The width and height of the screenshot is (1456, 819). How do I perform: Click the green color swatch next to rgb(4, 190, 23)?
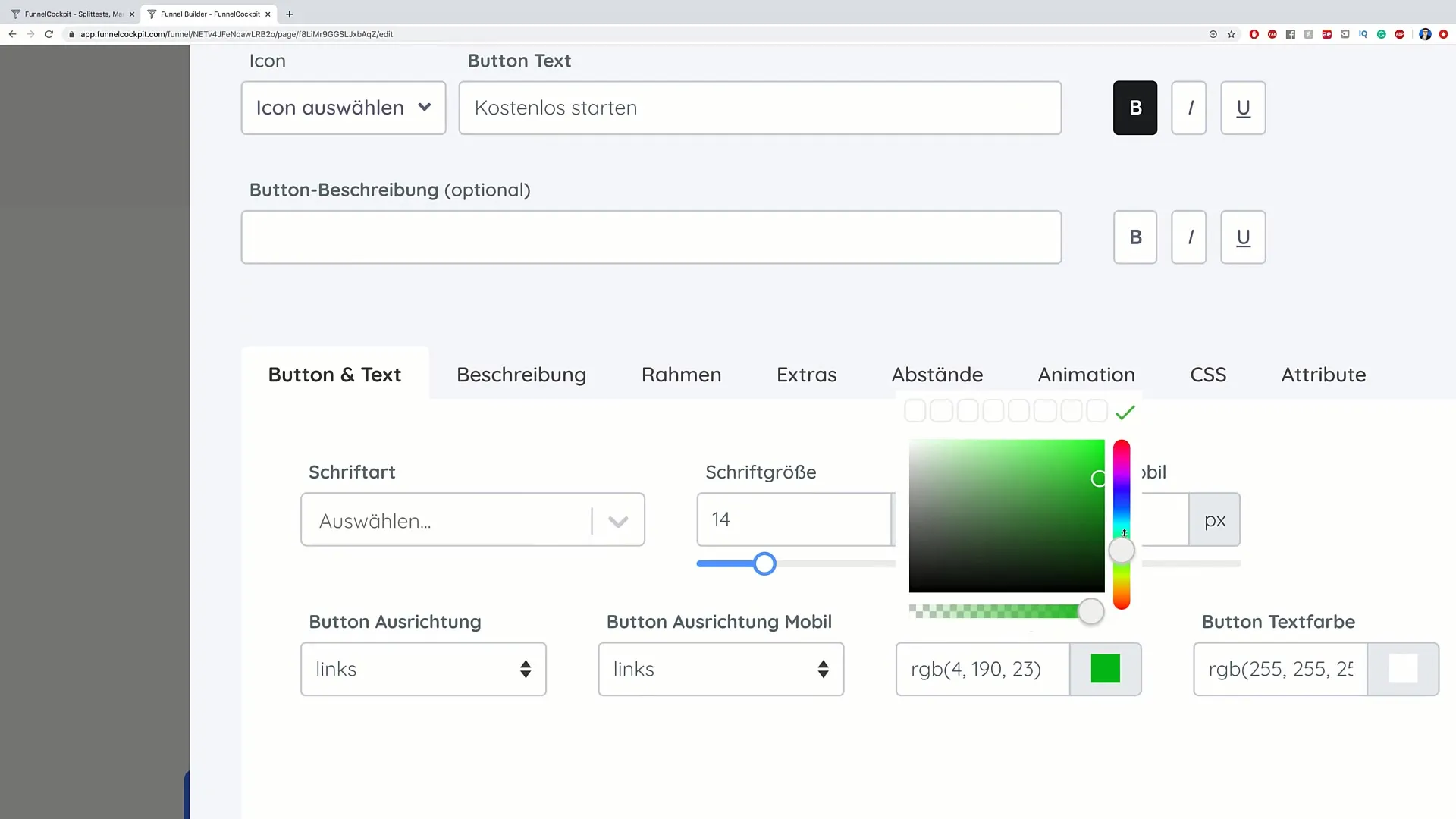click(1106, 669)
